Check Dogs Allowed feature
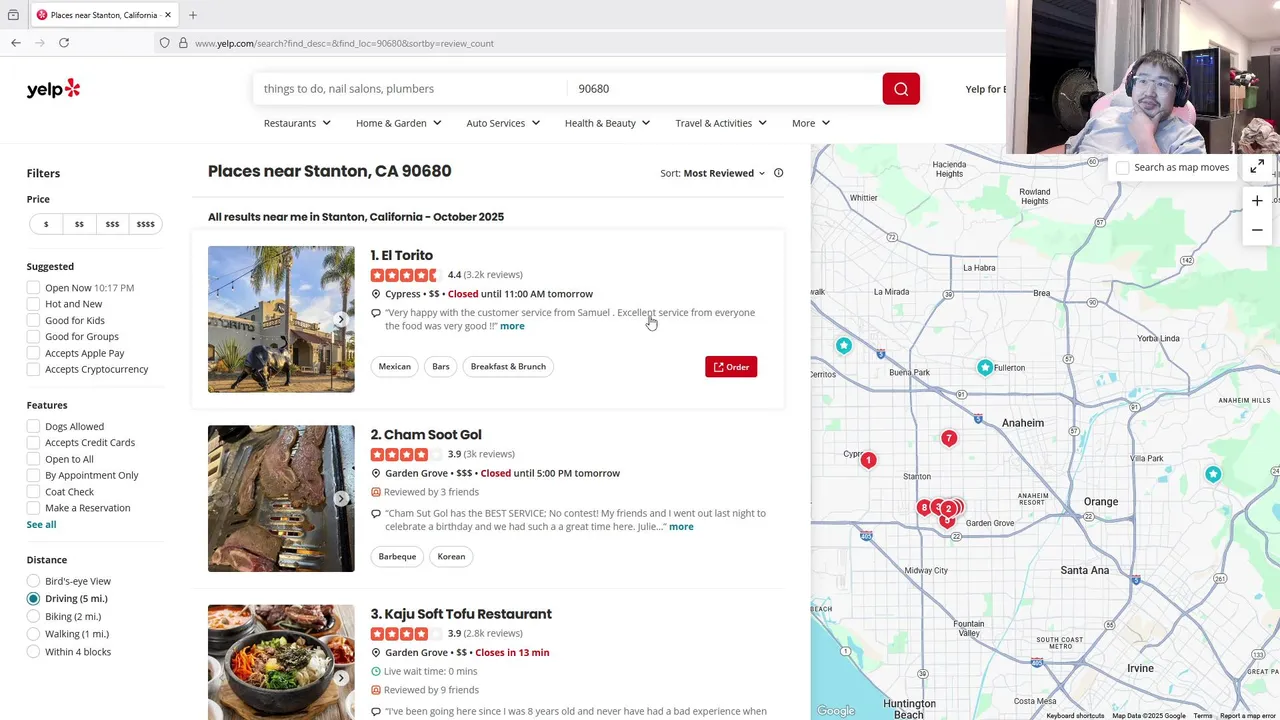 pyautogui.click(x=33, y=426)
